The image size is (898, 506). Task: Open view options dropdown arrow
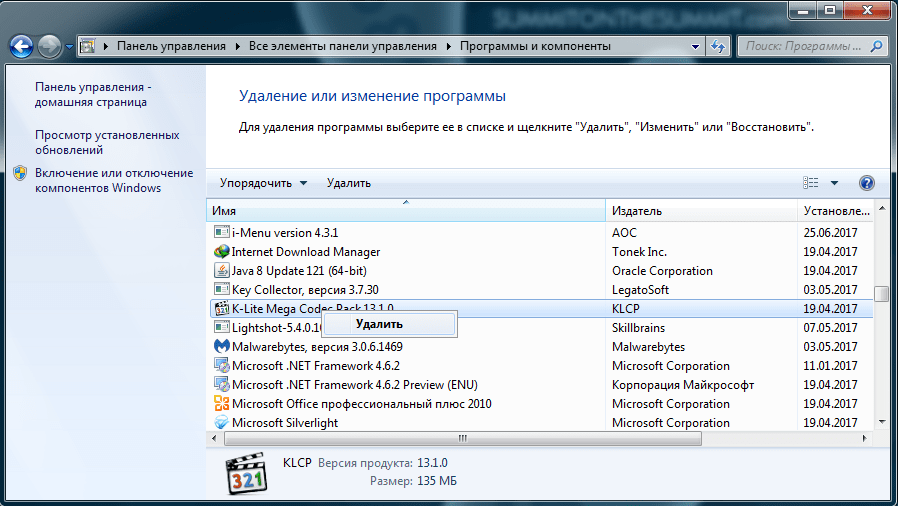(x=834, y=183)
